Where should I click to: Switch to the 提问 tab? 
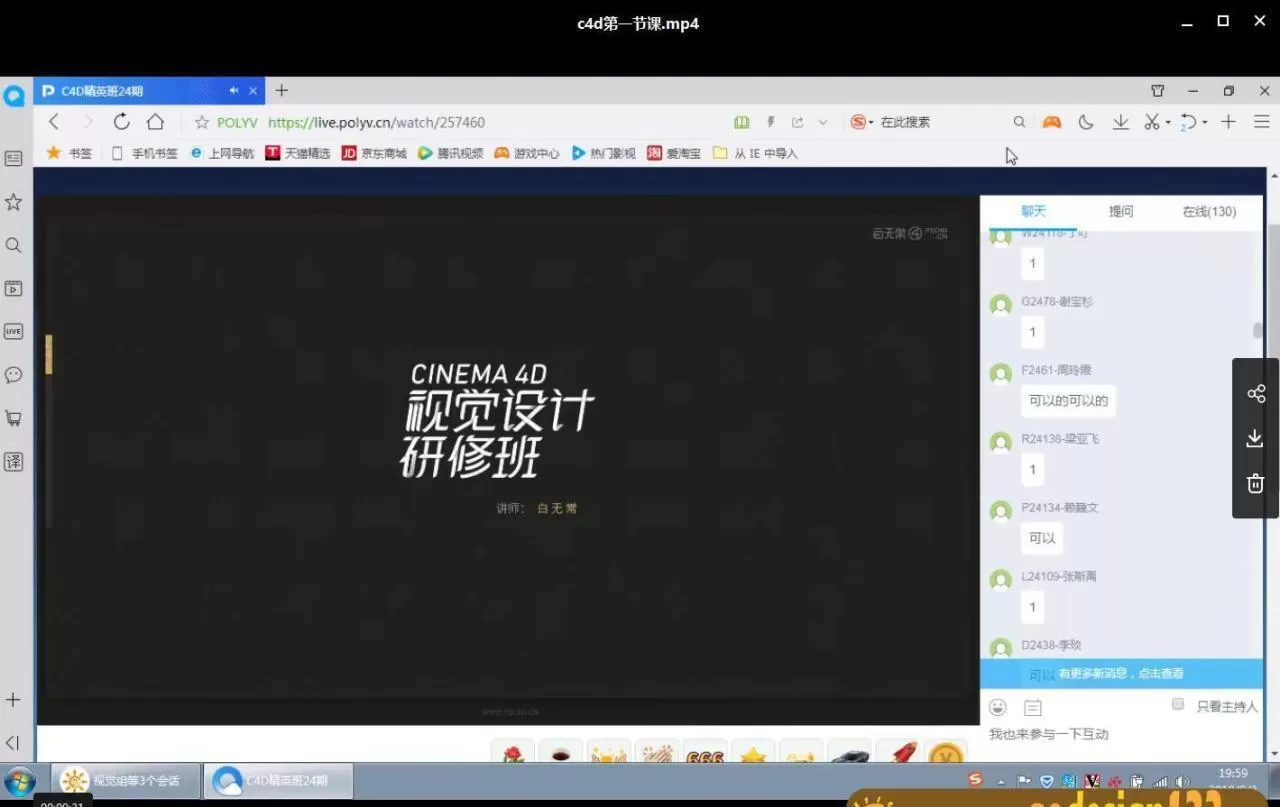[x=1120, y=211]
